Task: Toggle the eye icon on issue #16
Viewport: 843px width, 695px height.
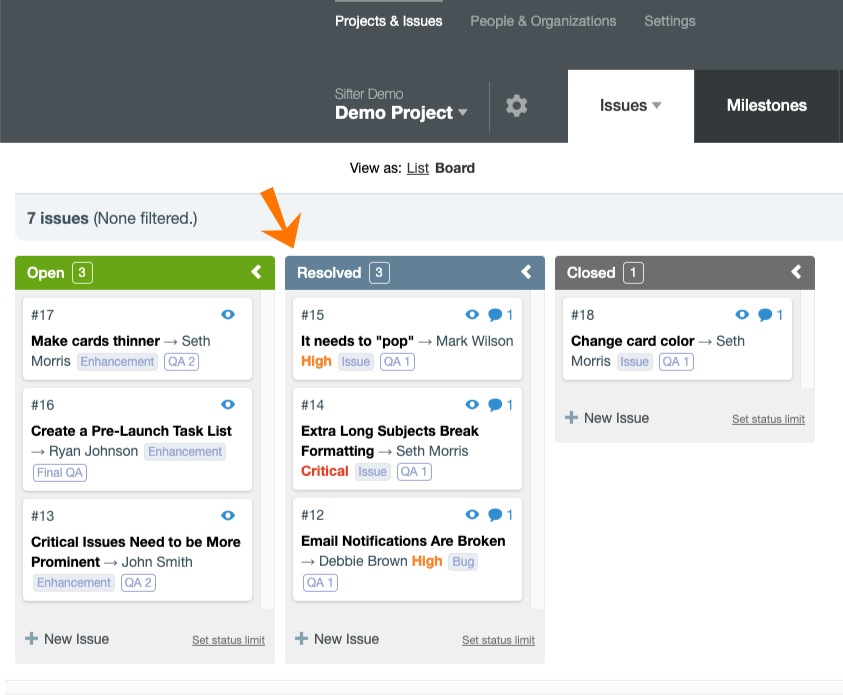Action: (228, 405)
